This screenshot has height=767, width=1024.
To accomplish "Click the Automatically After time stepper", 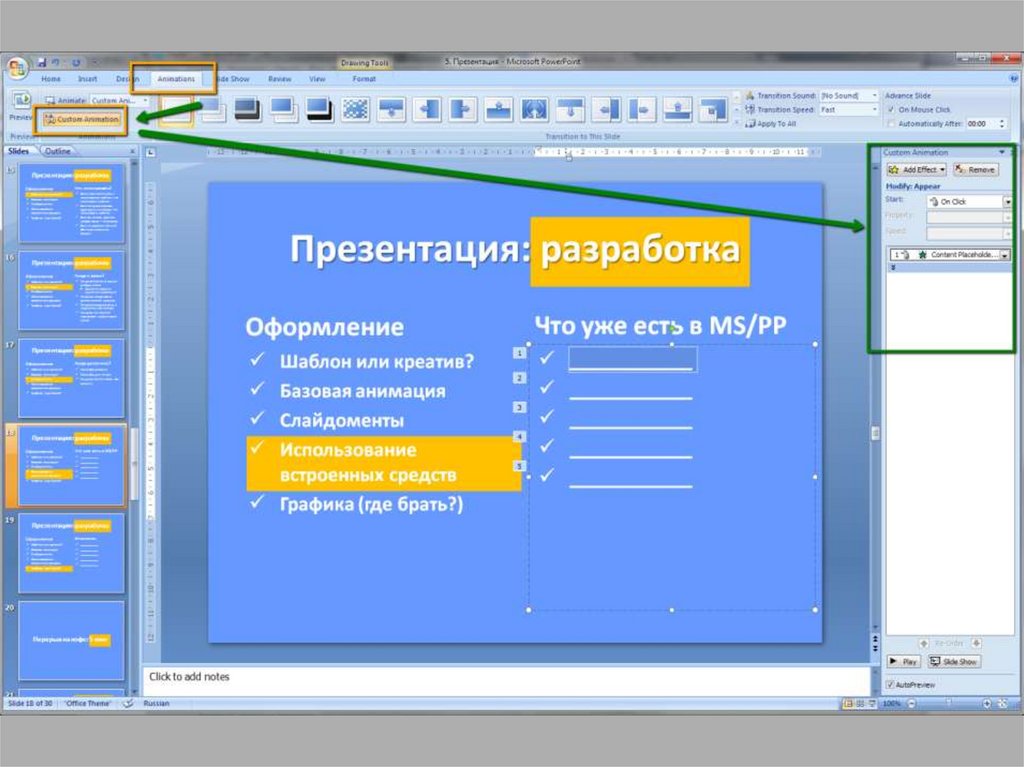I will tap(1002, 123).
